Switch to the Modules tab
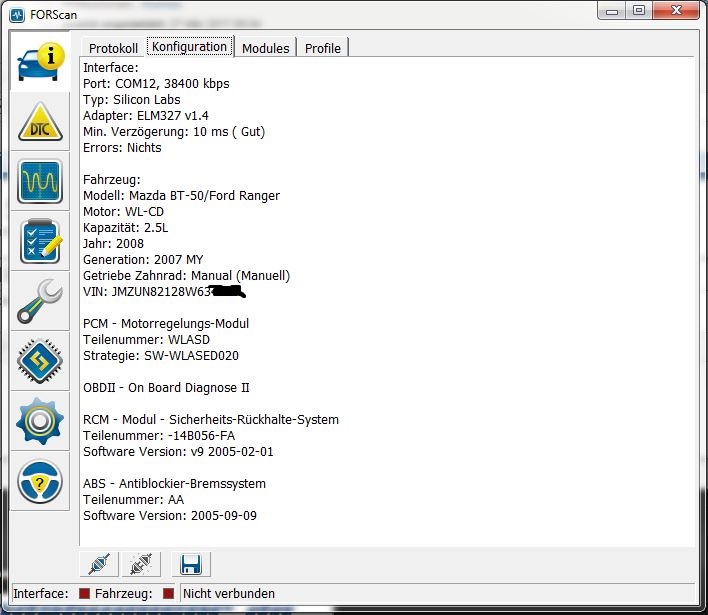 coord(266,48)
